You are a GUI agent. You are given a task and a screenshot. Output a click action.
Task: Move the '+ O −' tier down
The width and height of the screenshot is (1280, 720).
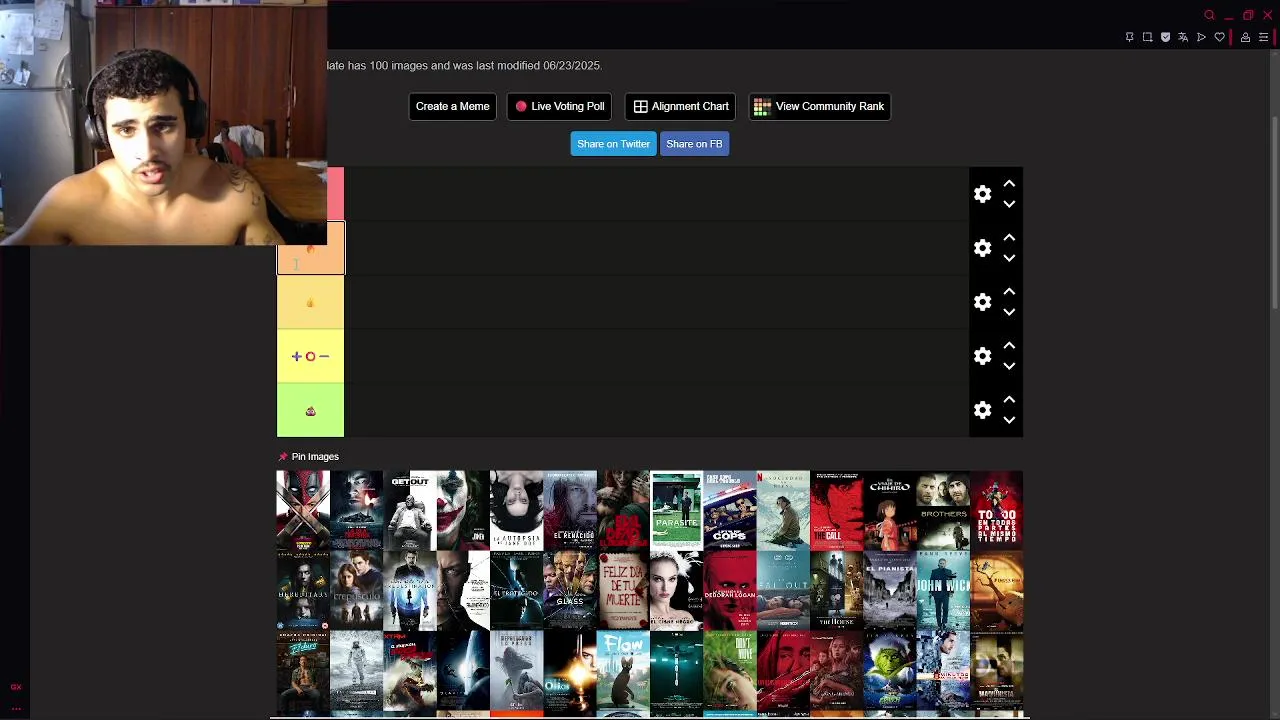point(1009,366)
